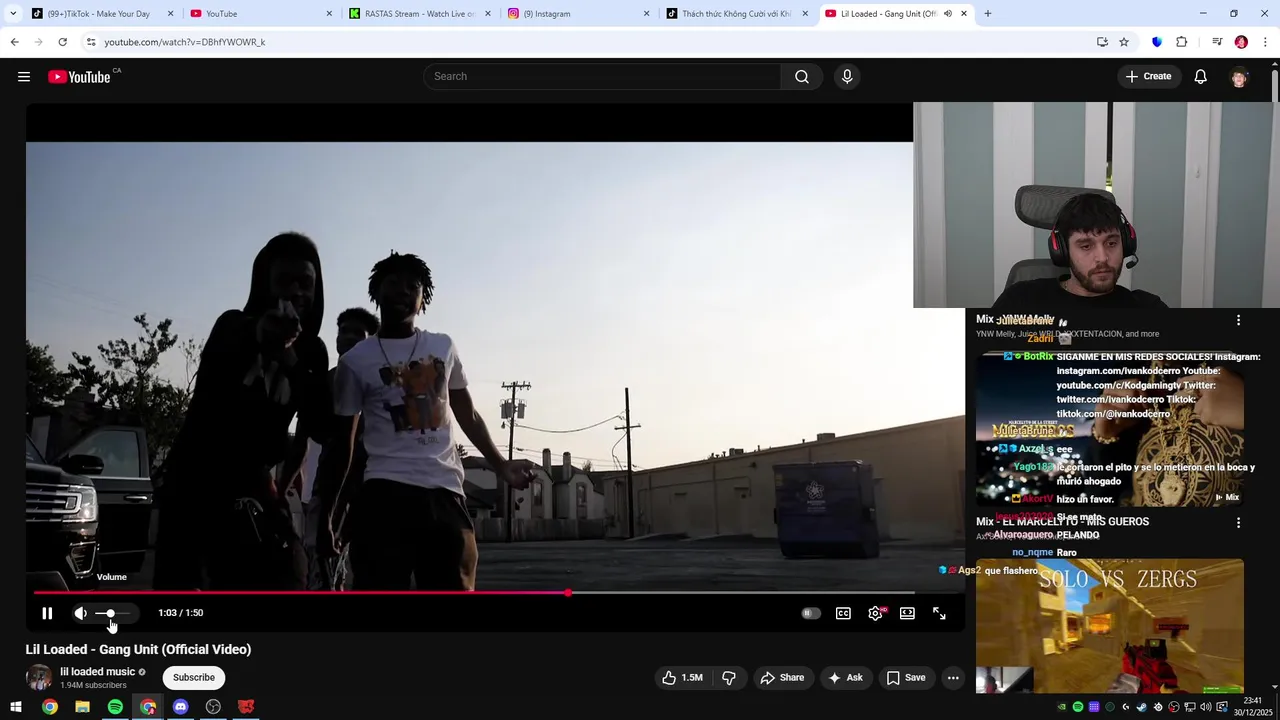Enter fullscreen mode
1280x720 pixels.
939,613
